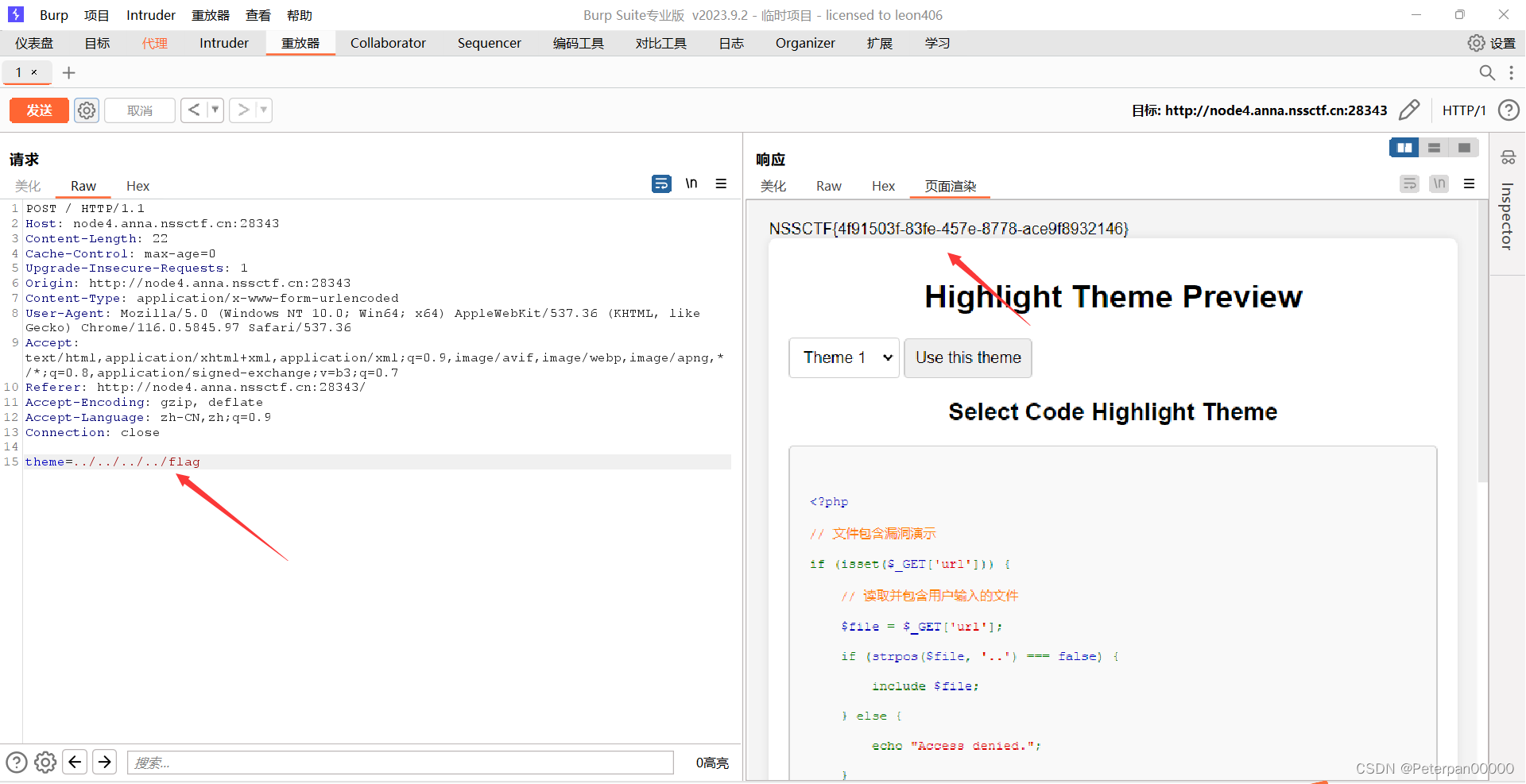Select the request Hex view tab
The image size is (1526, 784).
tap(137, 186)
